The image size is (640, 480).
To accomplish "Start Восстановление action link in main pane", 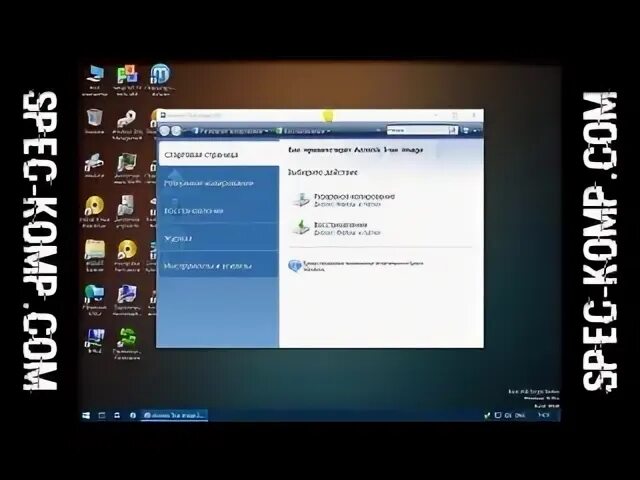I will pyautogui.click(x=340, y=224).
